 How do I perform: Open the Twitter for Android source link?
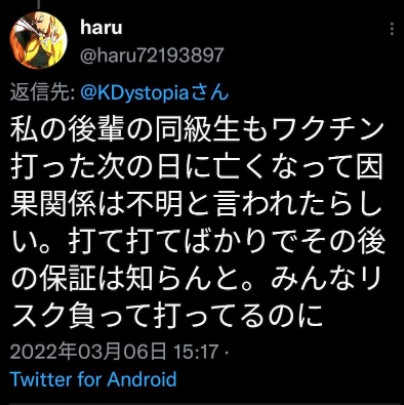point(93,379)
